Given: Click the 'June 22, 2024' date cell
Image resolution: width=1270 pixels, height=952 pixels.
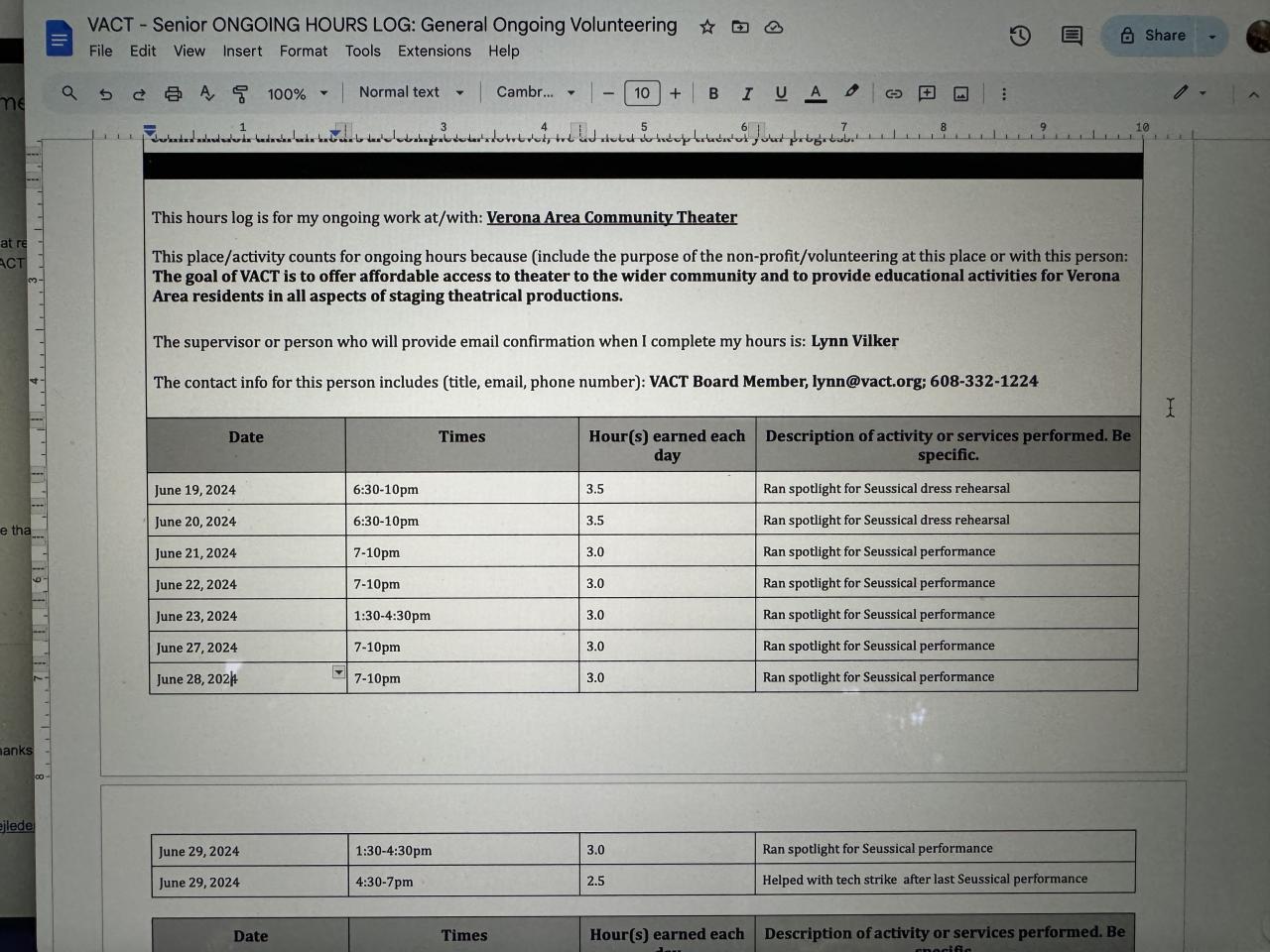Looking at the screenshot, I should click(247, 583).
